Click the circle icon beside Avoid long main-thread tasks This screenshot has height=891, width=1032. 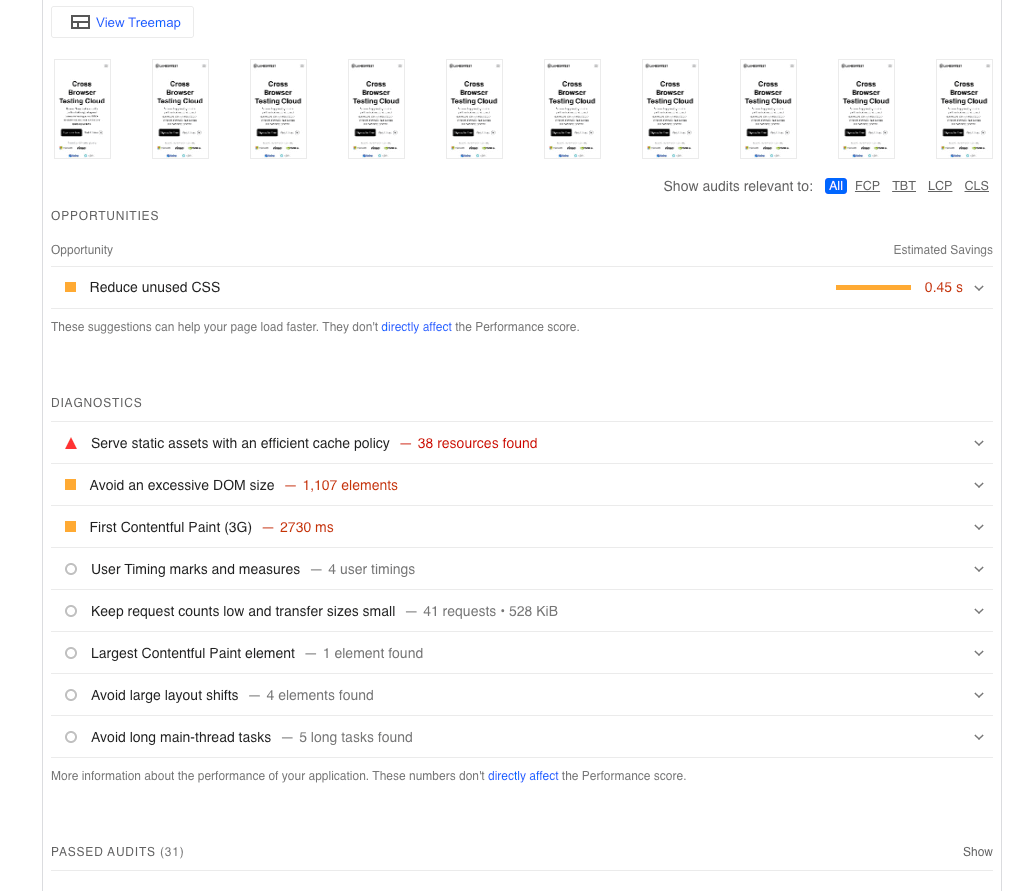coord(70,737)
